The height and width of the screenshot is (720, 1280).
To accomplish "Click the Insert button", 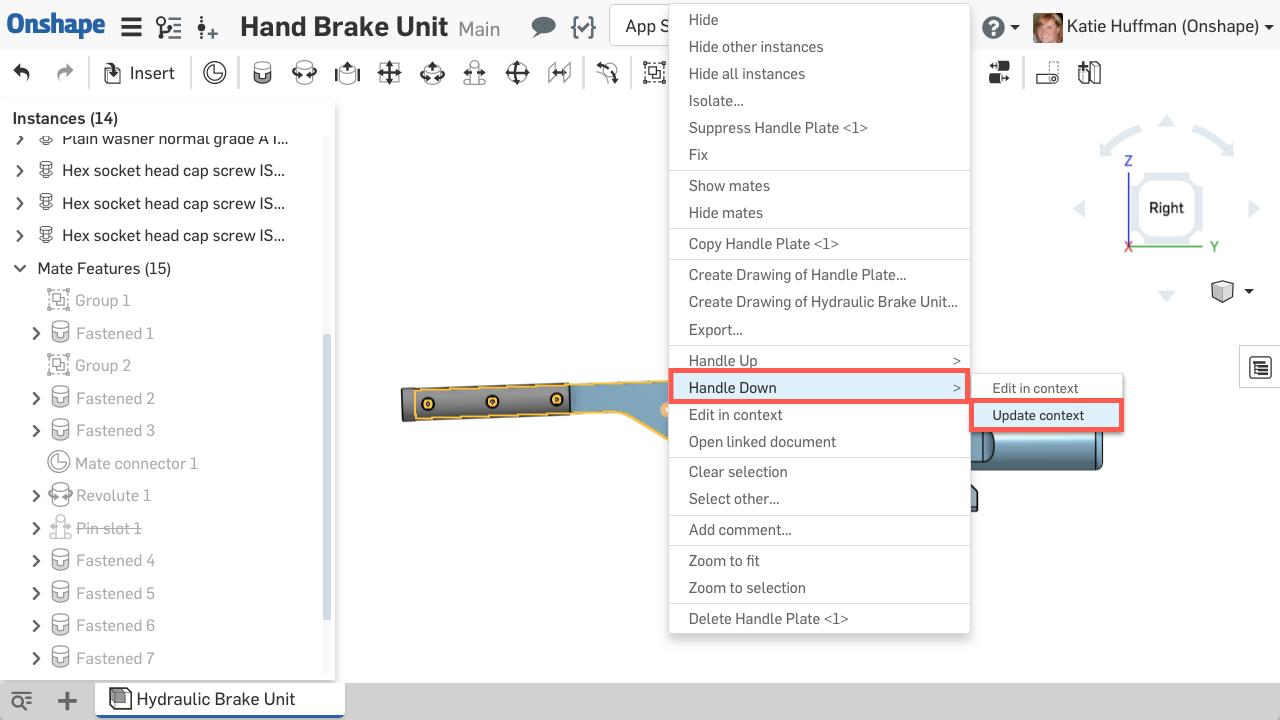I will coord(140,73).
